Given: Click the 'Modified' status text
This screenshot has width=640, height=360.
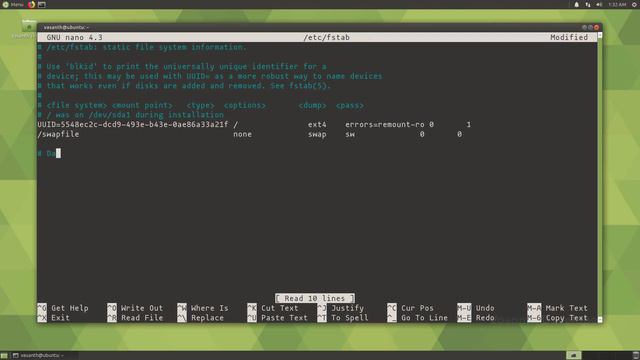Looking at the screenshot, I should point(569,37).
